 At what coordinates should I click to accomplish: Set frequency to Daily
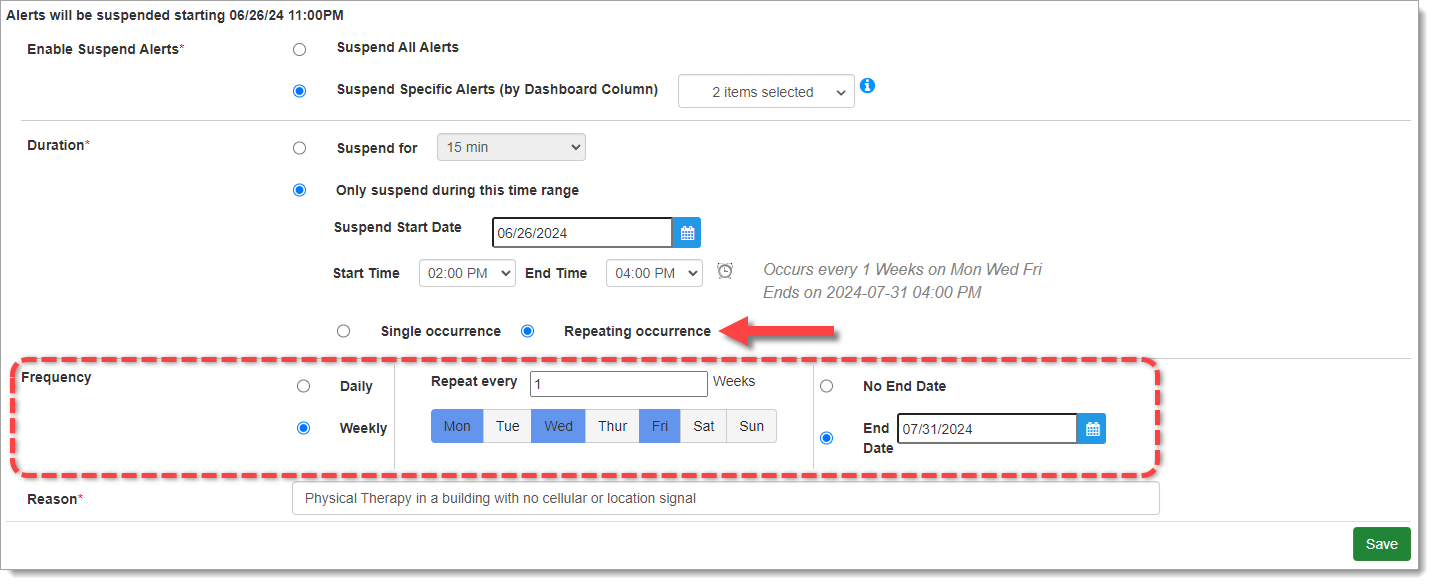click(x=303, y=386)
